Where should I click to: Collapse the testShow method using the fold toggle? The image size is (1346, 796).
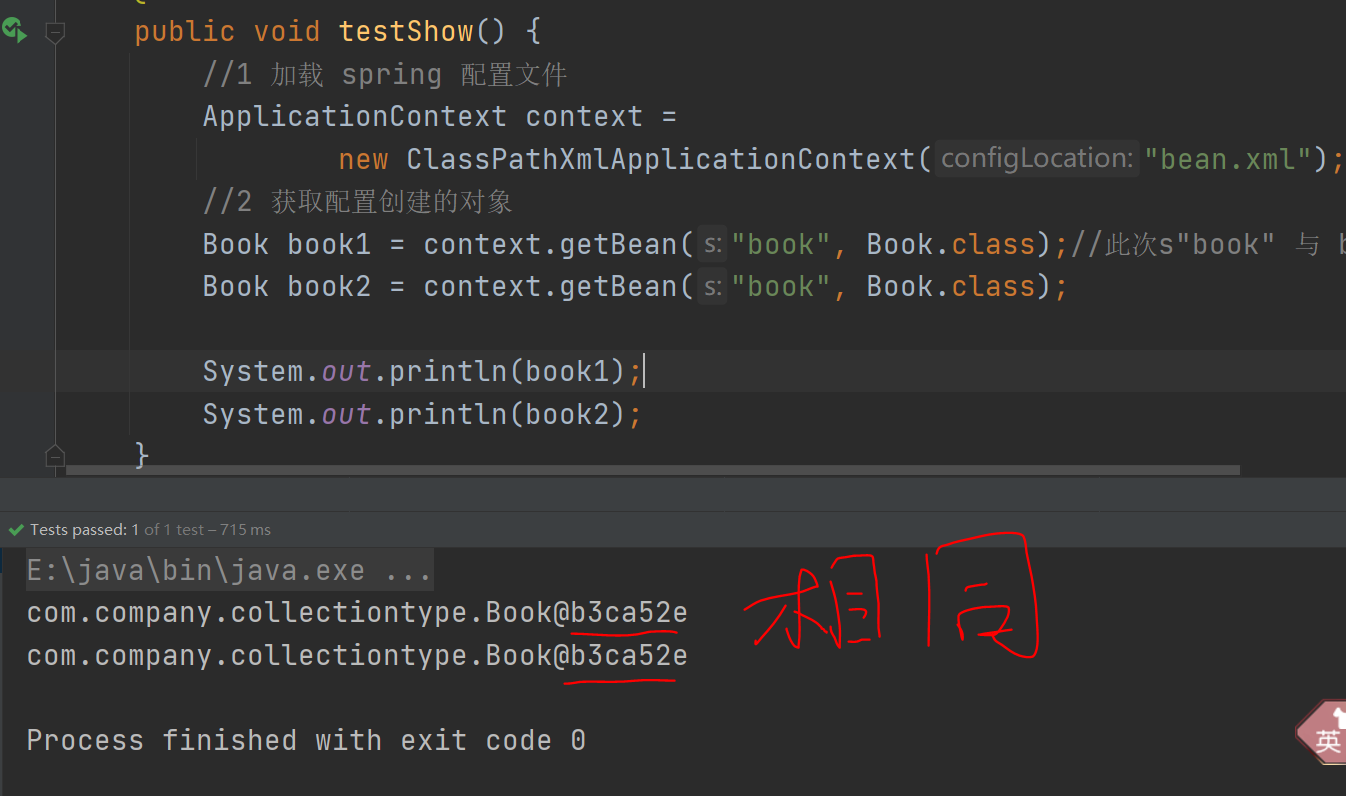[55, 33]
